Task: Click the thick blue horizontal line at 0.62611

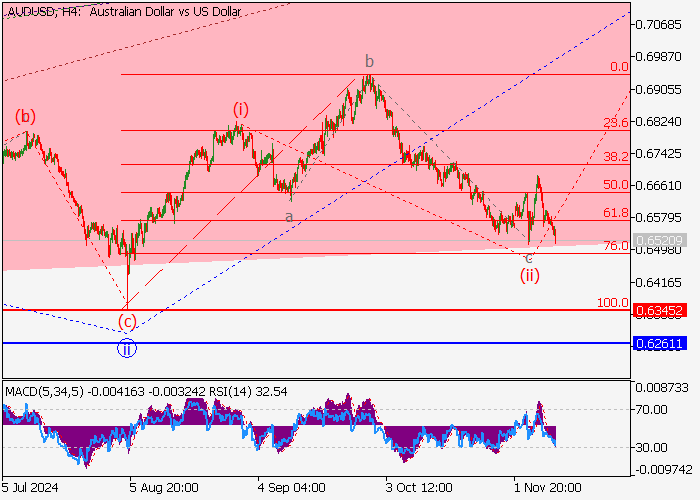Action: (x=317, y=343)
